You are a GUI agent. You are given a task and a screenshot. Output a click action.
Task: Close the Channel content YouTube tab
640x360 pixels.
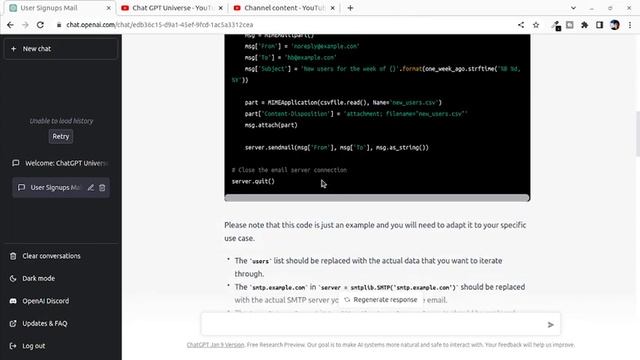click(332, 8)
